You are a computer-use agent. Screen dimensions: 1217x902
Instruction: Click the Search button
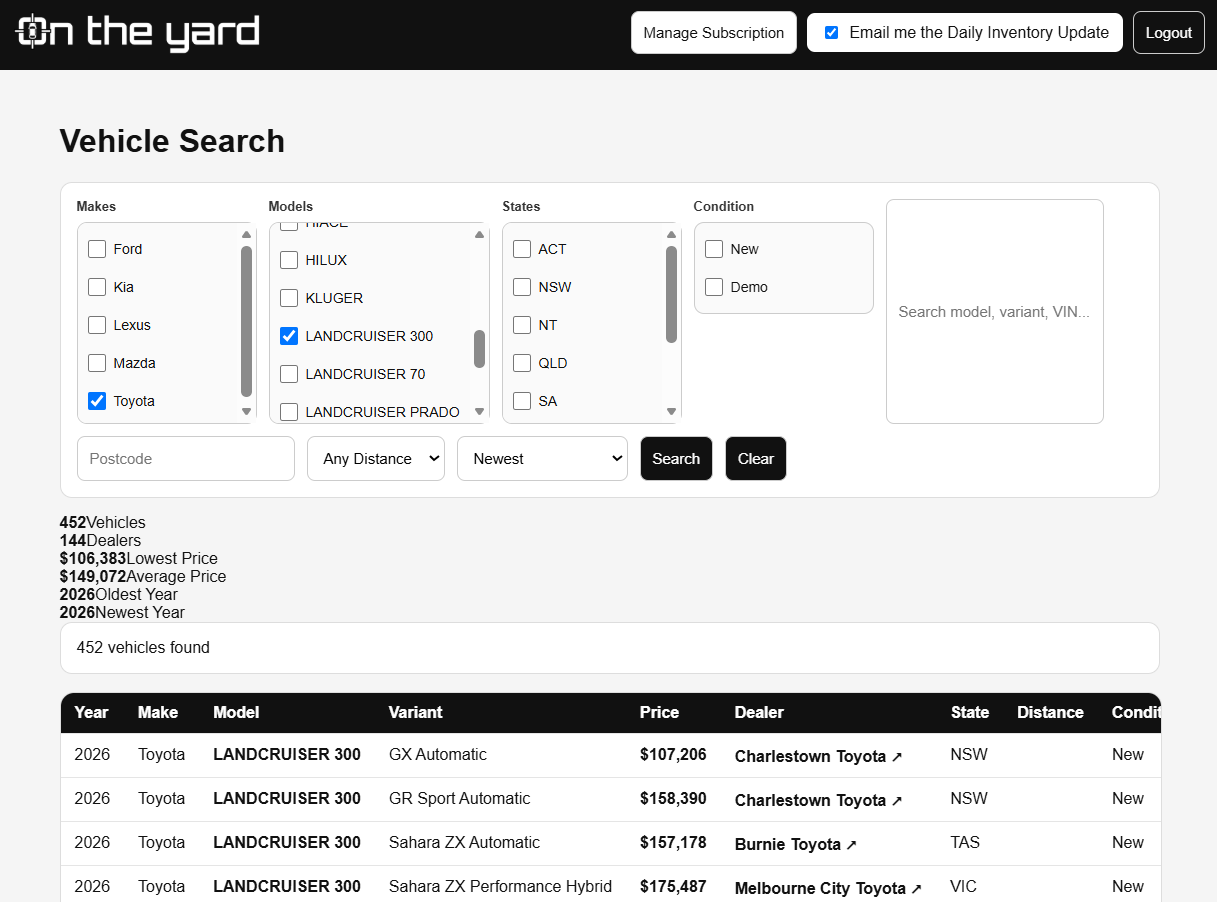pos(676,458)
